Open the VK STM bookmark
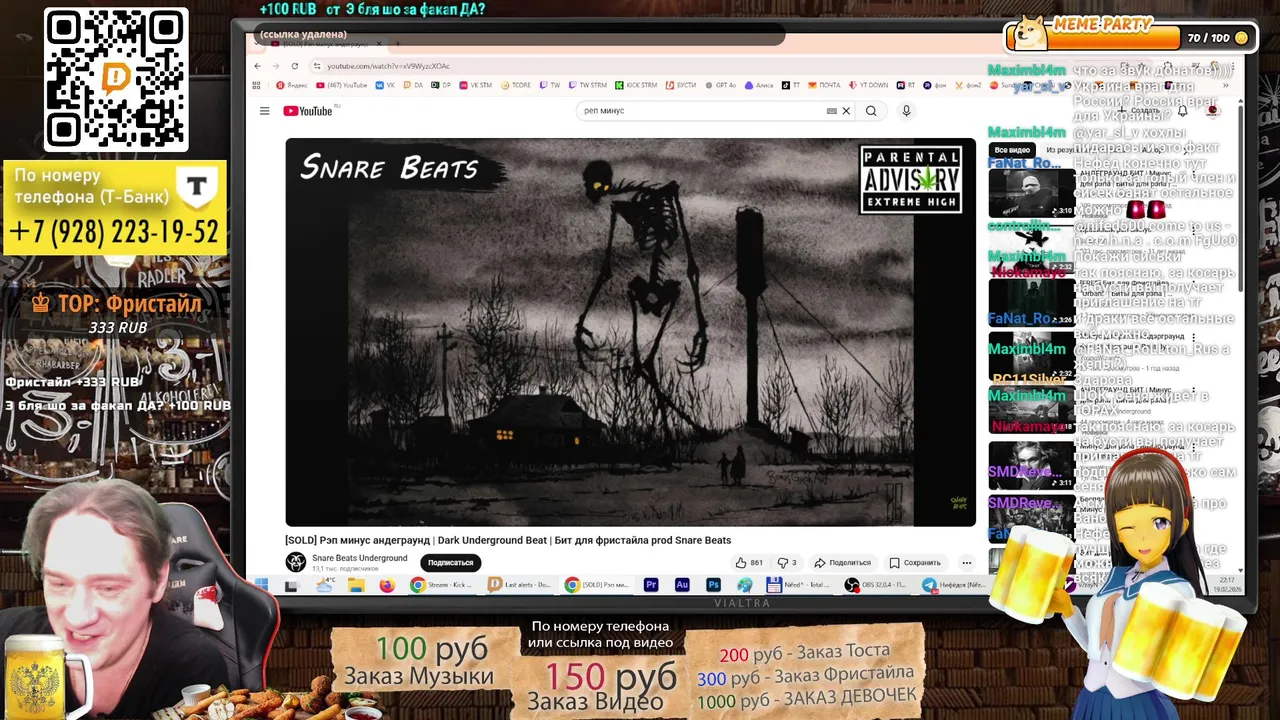Image resolution: width=1280 pixels, height=720 pixels. [475, 85]
